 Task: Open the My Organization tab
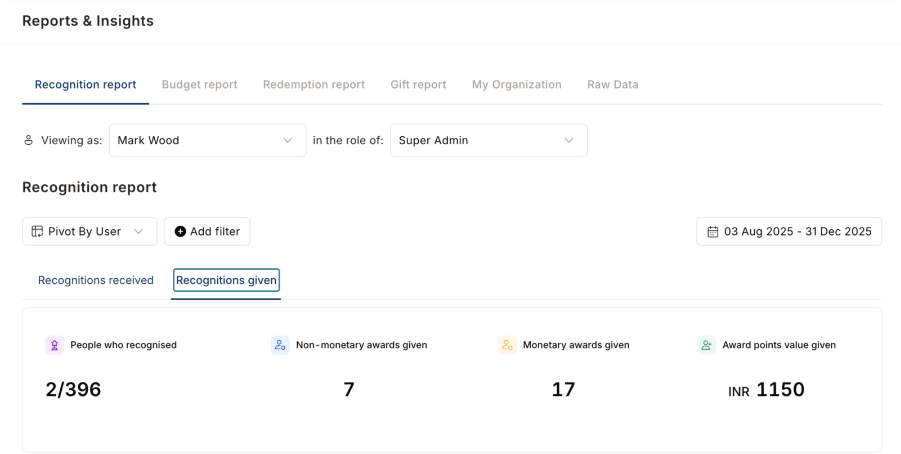(x=517, y=84)
